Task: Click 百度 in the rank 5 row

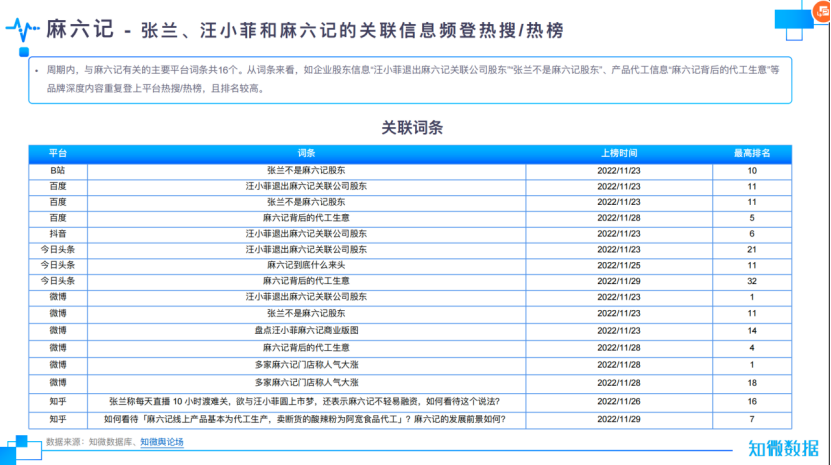Action: click(58, 218)
